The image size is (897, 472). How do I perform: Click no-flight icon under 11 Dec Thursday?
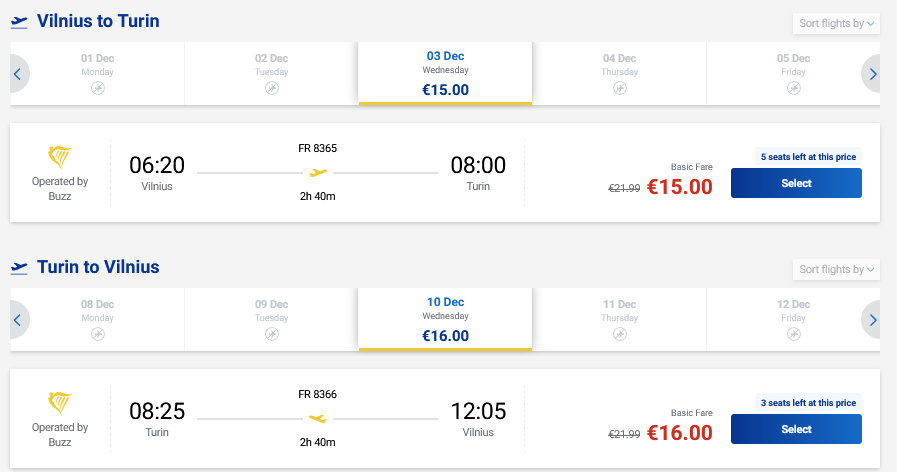point(620,334)
